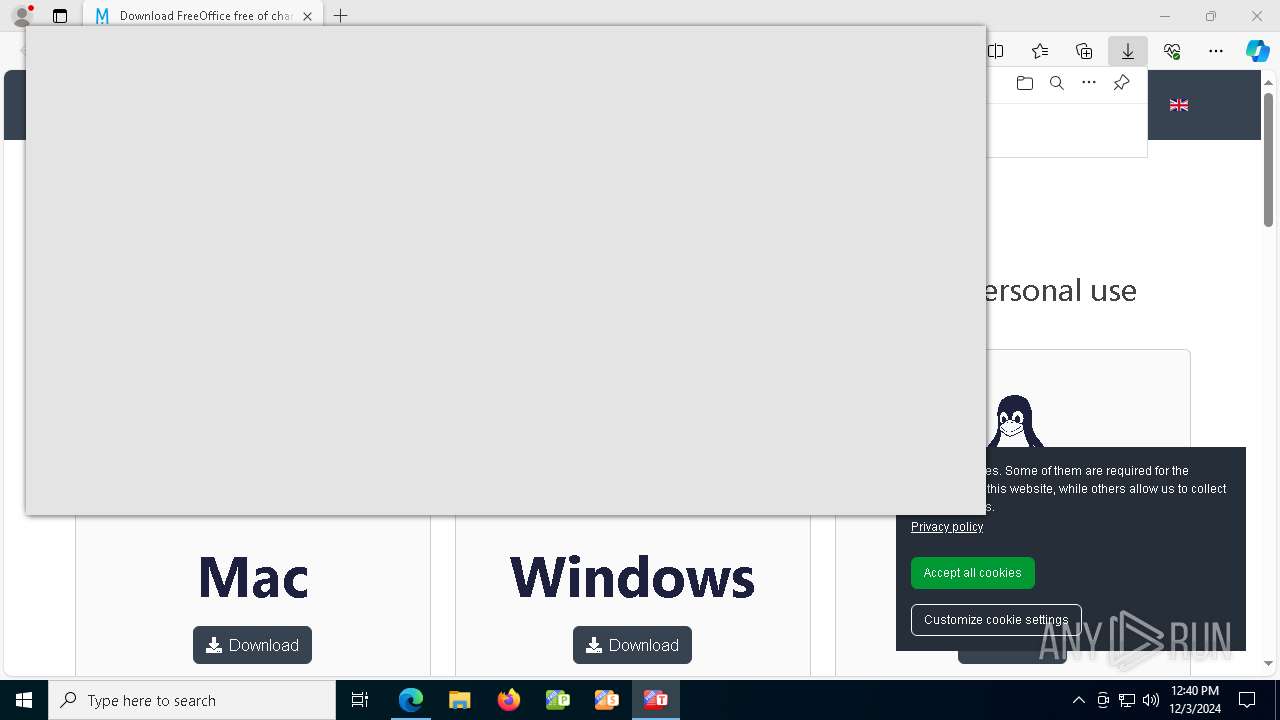Pin the downloads panel
Viewport: 1280px width, 720px height.
click(1121, 83)
